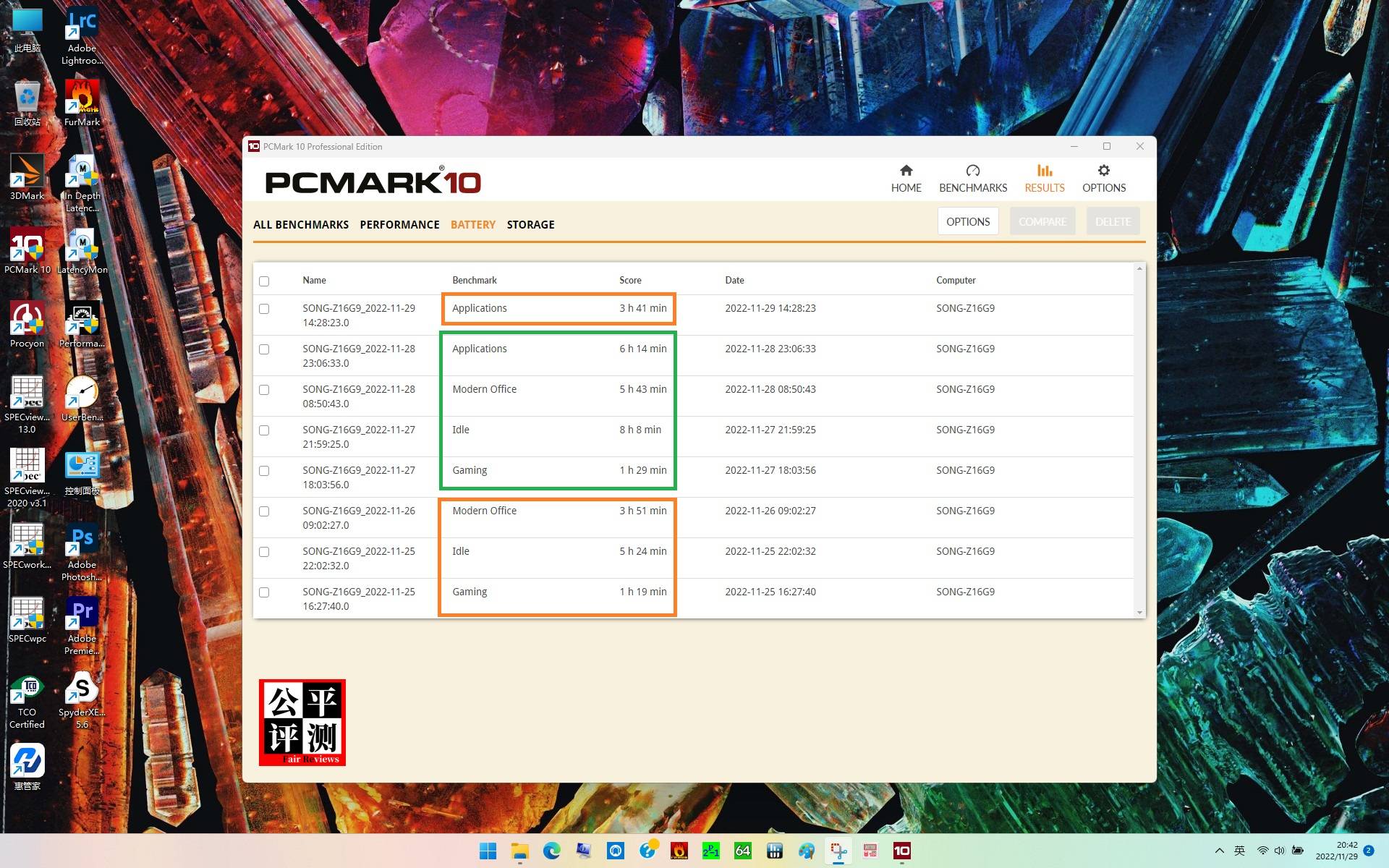
Task: Switch to the STORAGE tab
Action: click(x=530, y=225)
